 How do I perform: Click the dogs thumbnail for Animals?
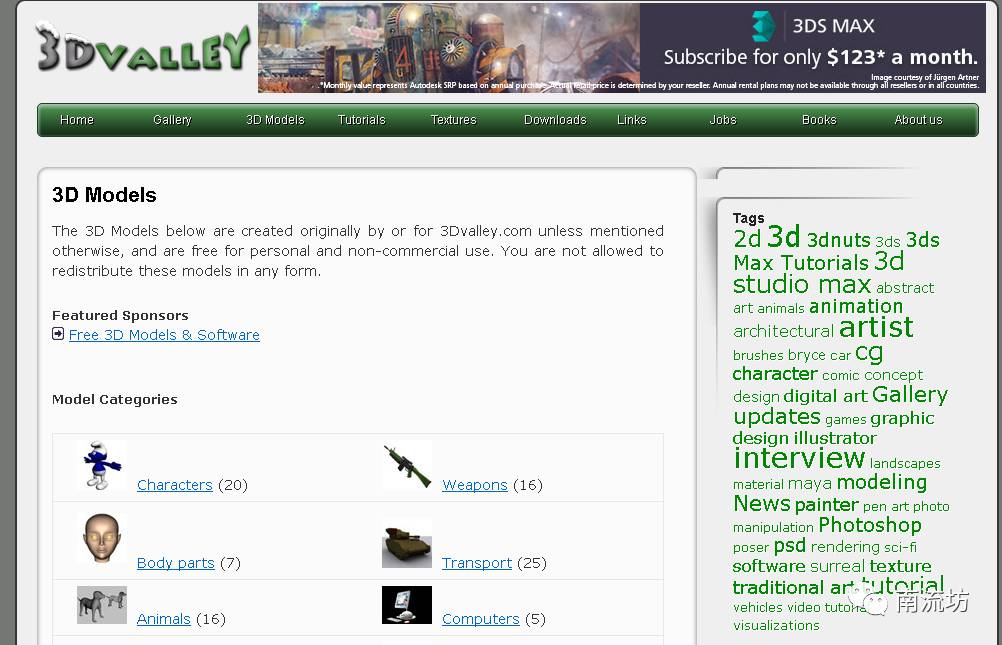pyautogui.click(x=102, y=605)
